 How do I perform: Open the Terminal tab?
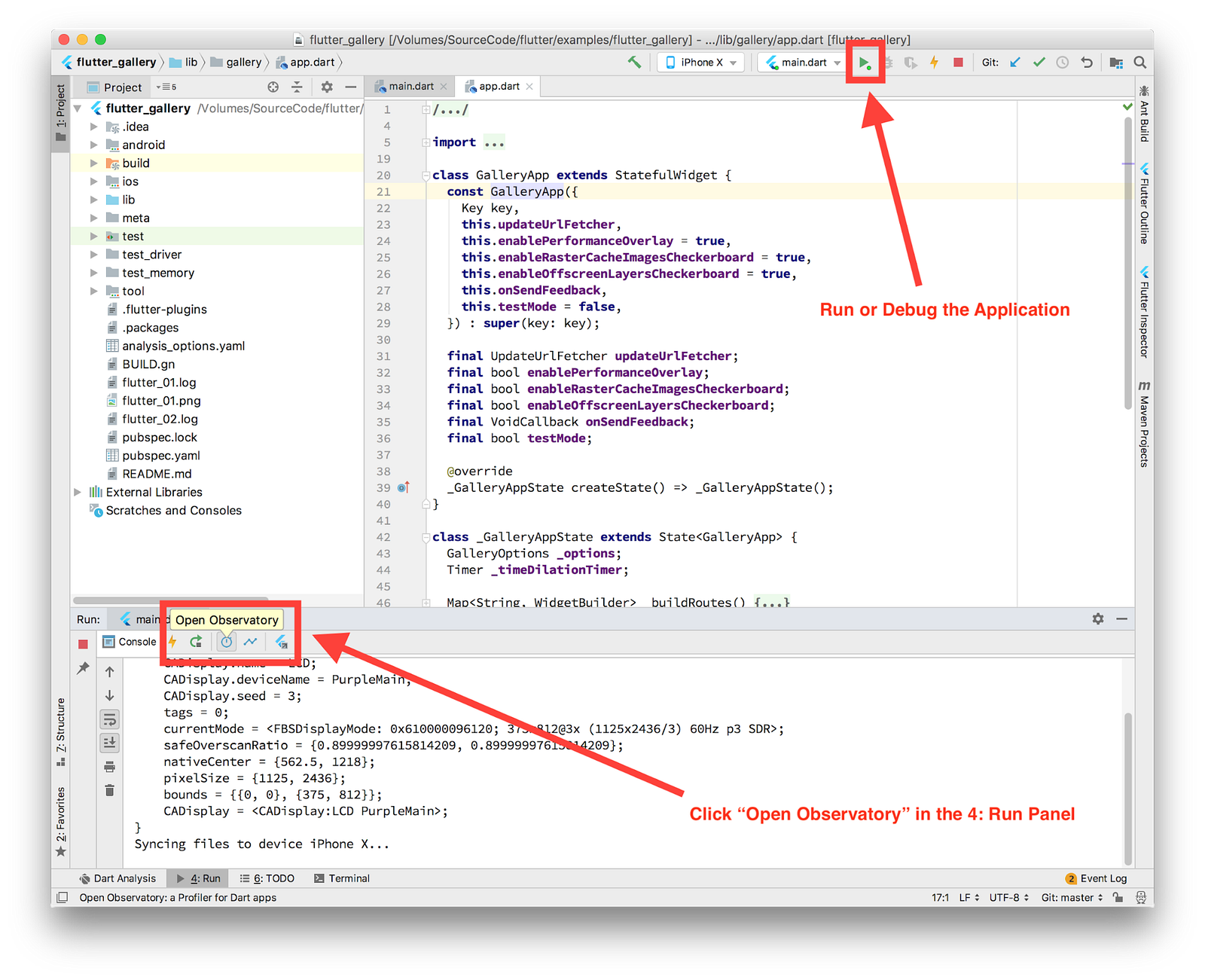tap(342, 878)
